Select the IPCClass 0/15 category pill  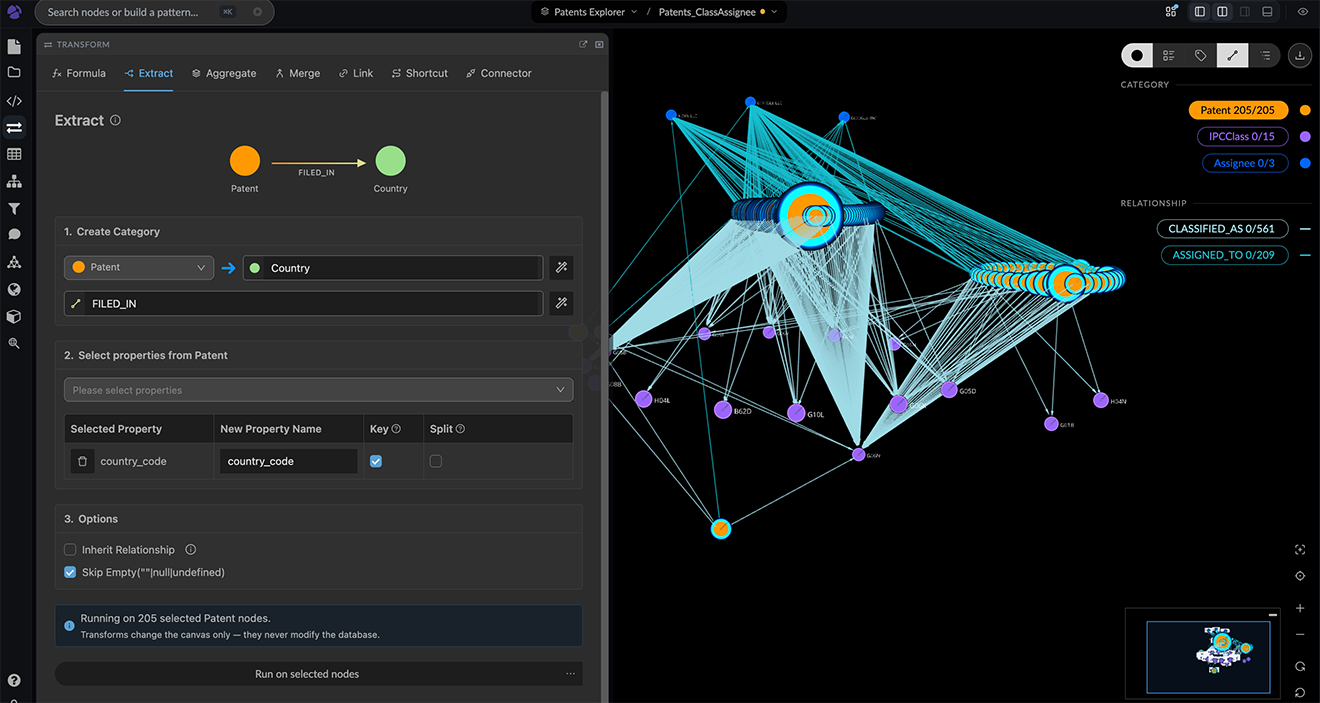coord(1242,137)
